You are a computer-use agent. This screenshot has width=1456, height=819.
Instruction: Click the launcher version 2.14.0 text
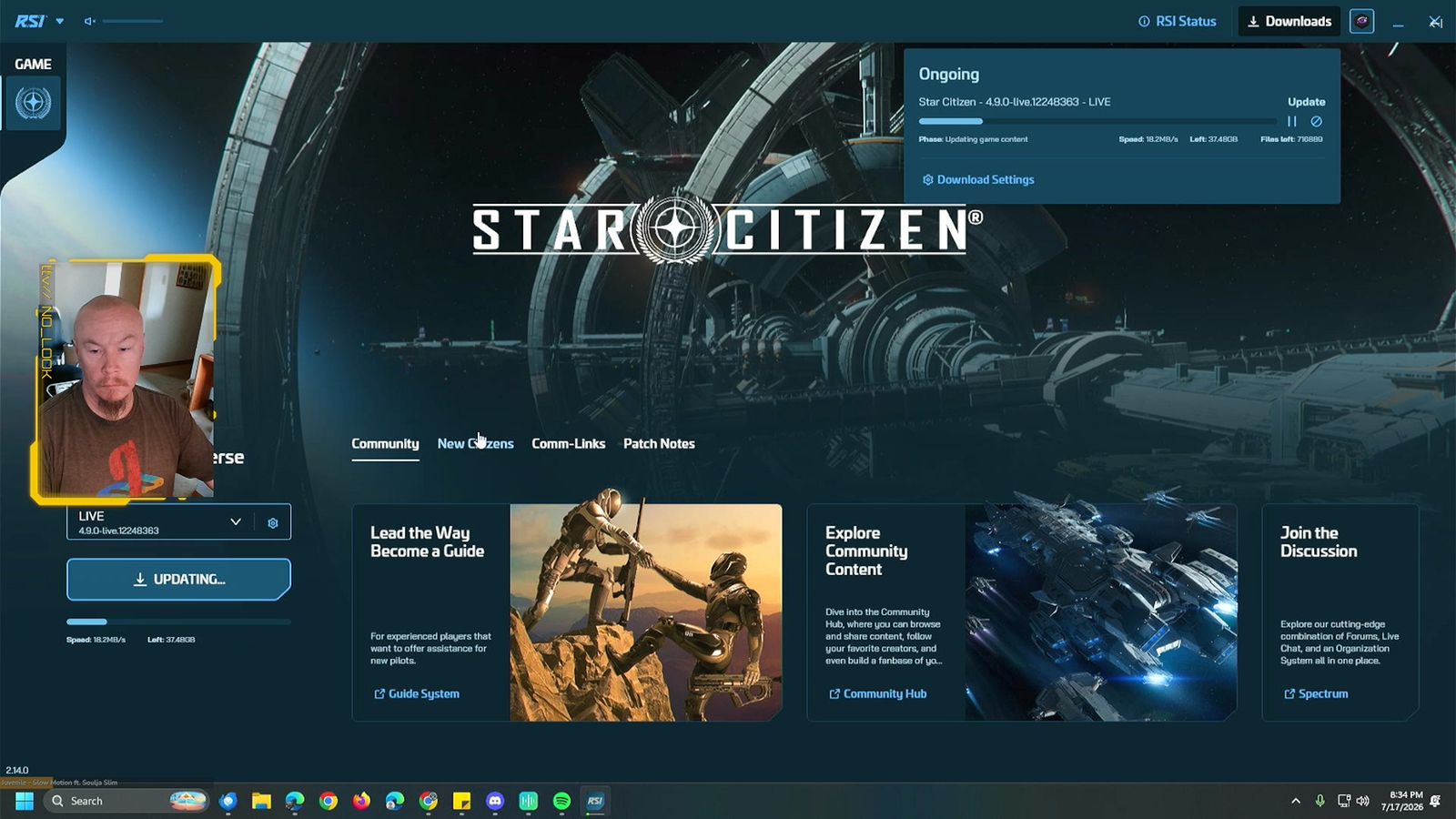[16, 770]
